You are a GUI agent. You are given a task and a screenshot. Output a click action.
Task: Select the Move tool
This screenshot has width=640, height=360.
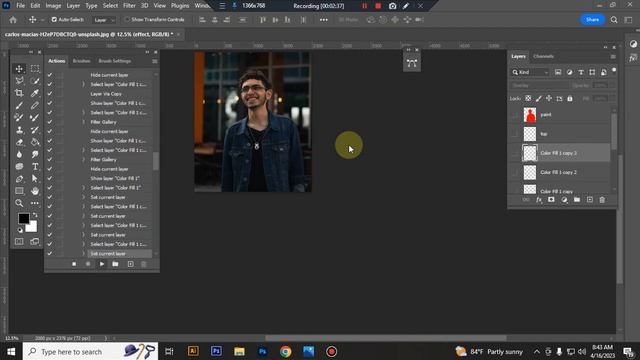pos(19,69)
